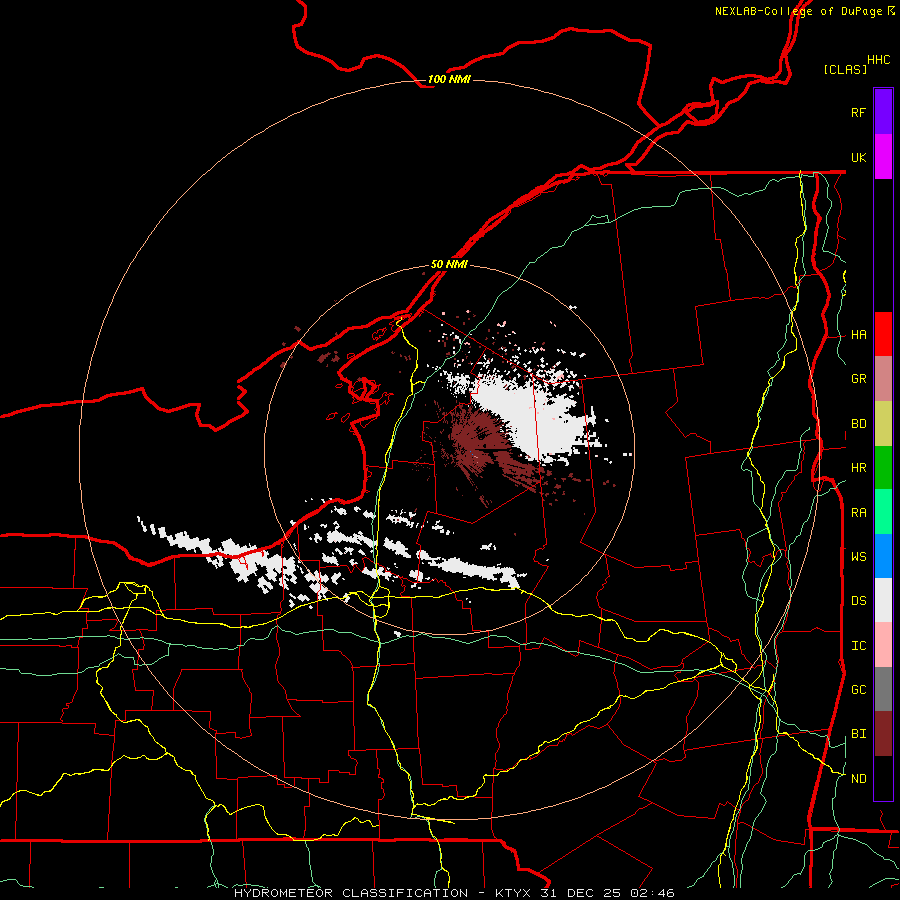Click the "RA" legend label

pyautogui.click(x=858, y=512)
